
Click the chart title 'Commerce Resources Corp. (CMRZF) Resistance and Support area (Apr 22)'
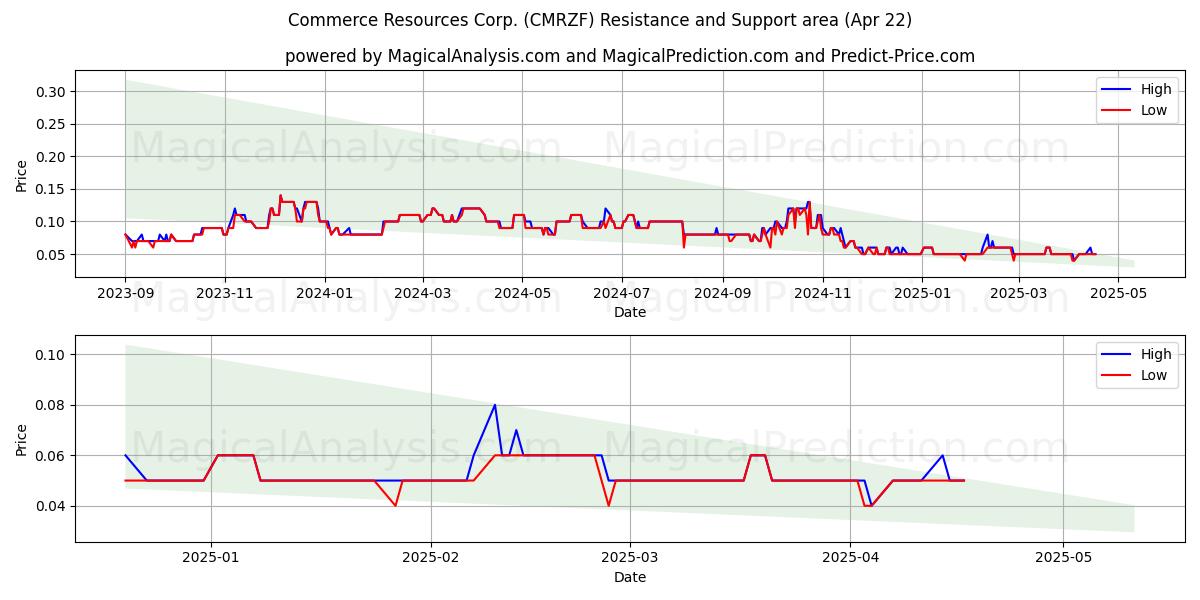pos(600,20)
